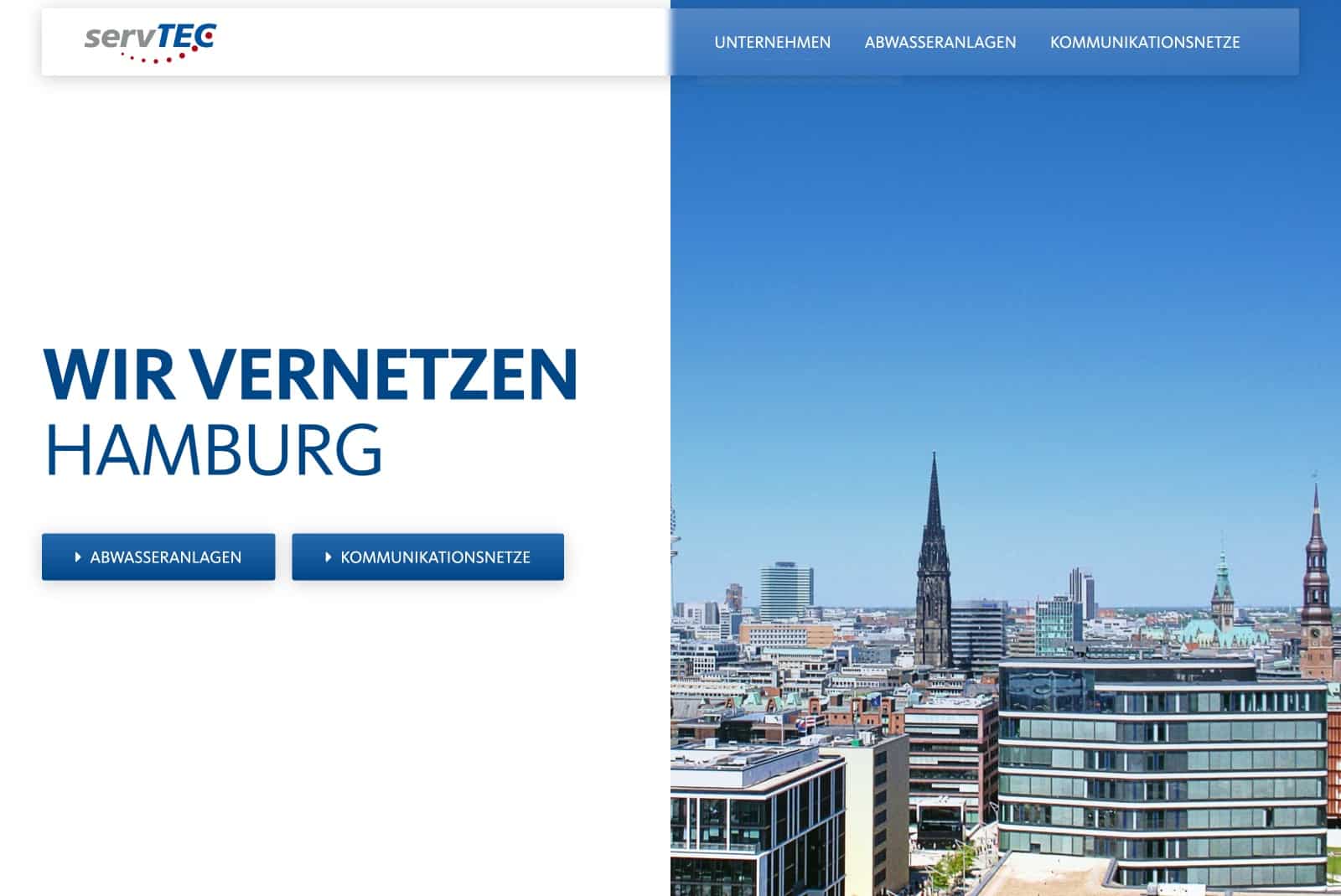Open the KOMMUNIKATIONSNETZE navigation entry
Viewport: 1341px width, 896px height.
pos(1147,41)
